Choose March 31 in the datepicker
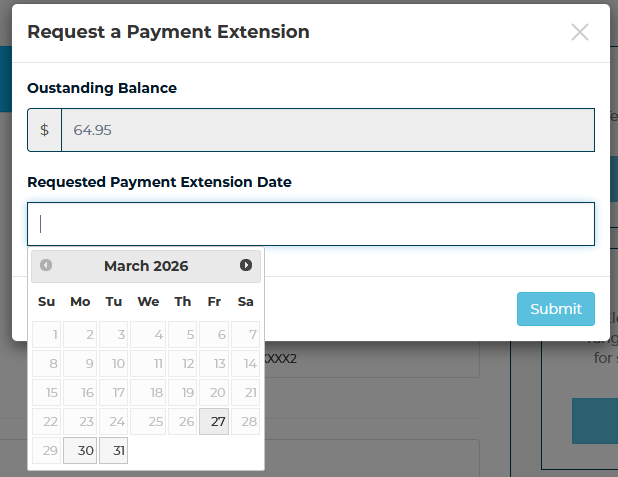 click(x=114, y=451)
